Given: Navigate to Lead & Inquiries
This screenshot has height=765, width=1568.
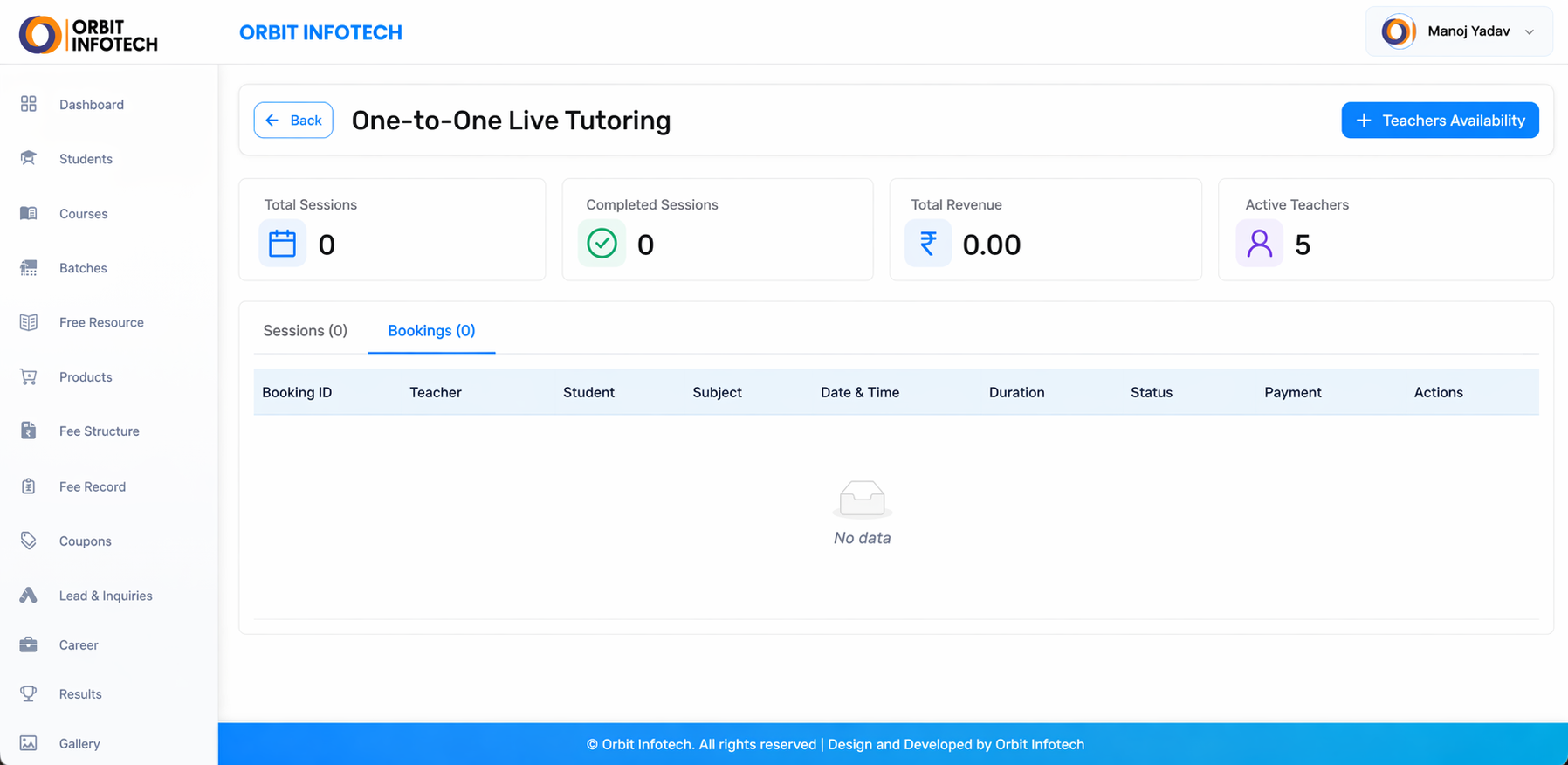Looking at the screenshot, I should coord(106,596).
